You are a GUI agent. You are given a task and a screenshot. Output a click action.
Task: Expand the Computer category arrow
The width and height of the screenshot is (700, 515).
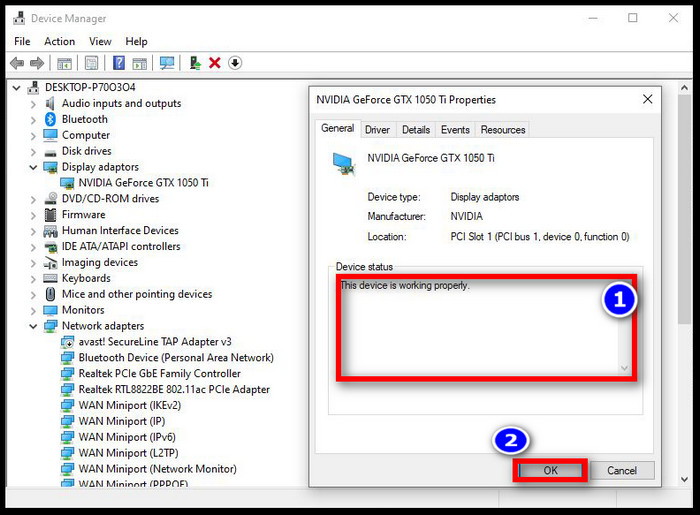[33, 136]
